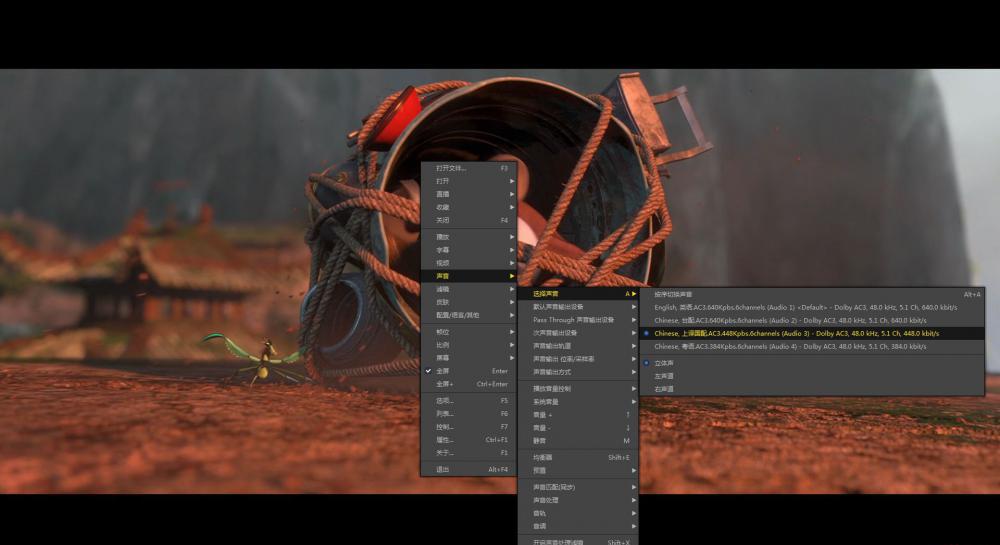The width and height of the screenshot is (1000, 545).
Task: Open 声音处理 submenu
Action: [x=578, y=500]
